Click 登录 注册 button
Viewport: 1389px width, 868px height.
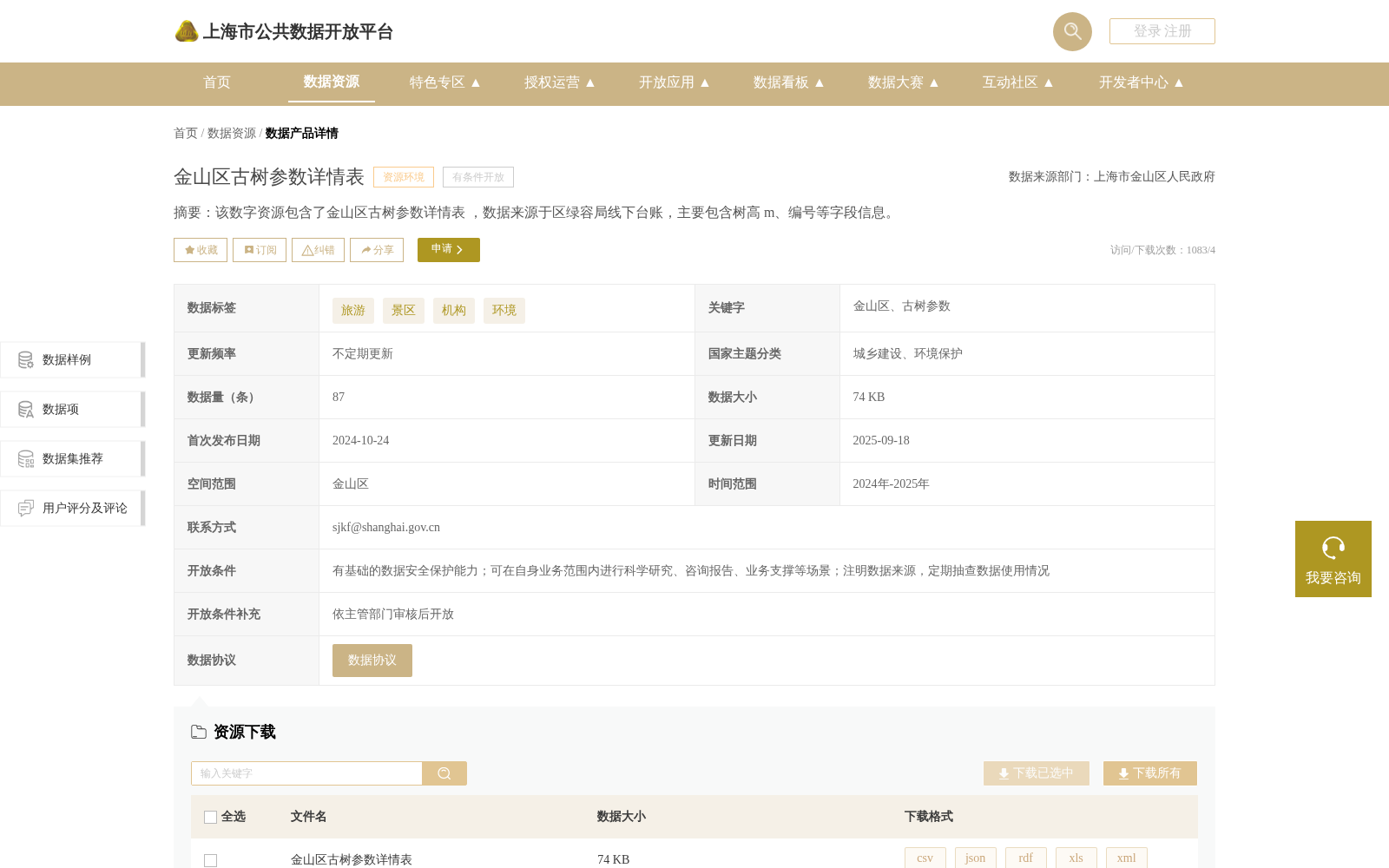(x=1162, y=31)
